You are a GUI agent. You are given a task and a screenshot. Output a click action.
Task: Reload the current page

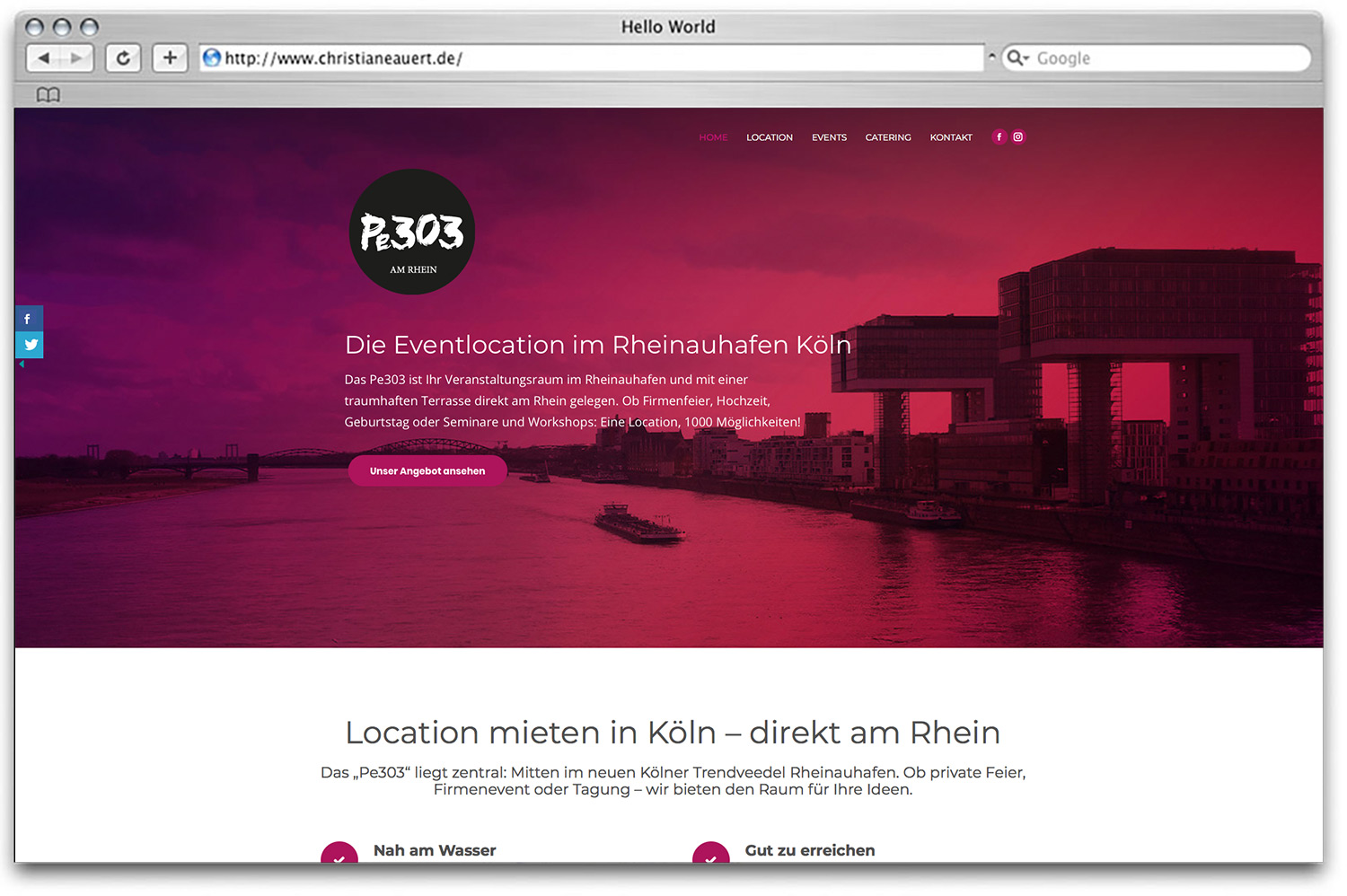coord(123,57)
